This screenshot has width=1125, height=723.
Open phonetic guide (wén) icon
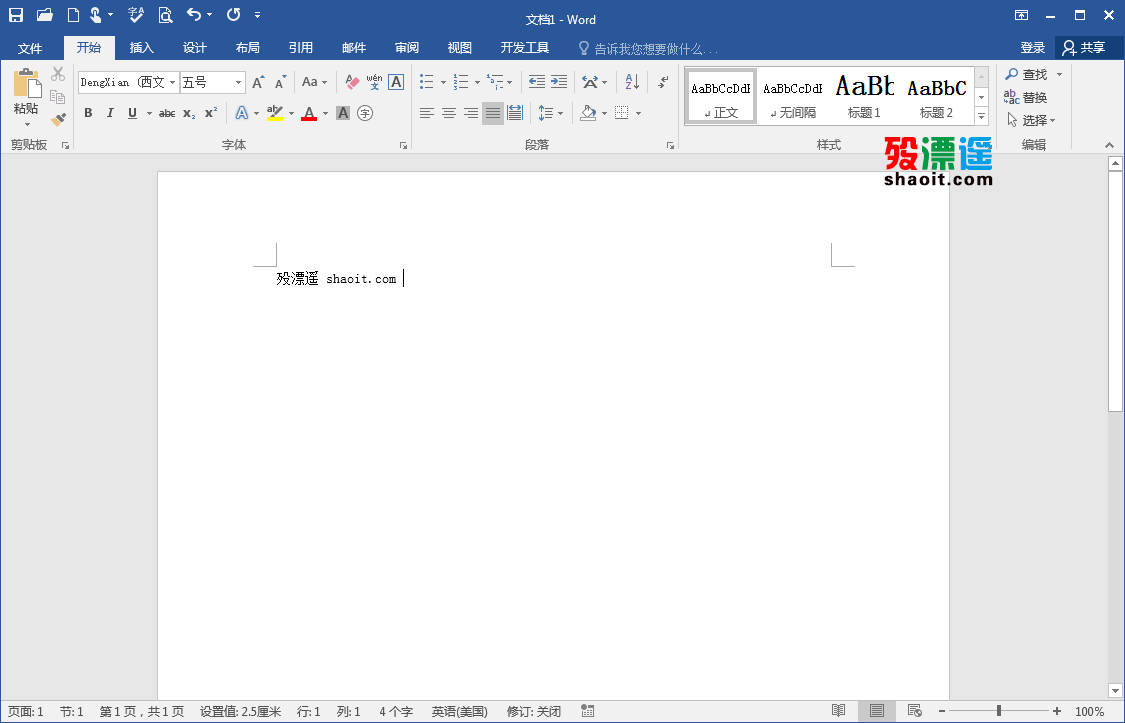pos(374,82)
